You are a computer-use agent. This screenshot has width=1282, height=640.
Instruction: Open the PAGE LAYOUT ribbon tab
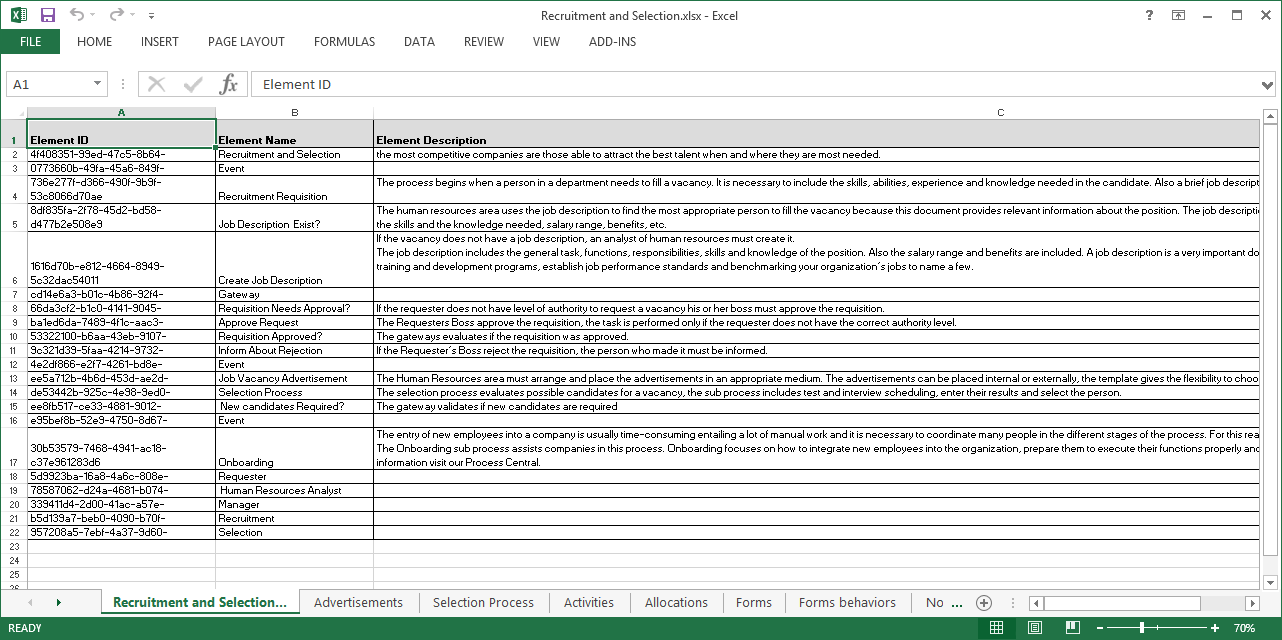[x=246, y=42]
